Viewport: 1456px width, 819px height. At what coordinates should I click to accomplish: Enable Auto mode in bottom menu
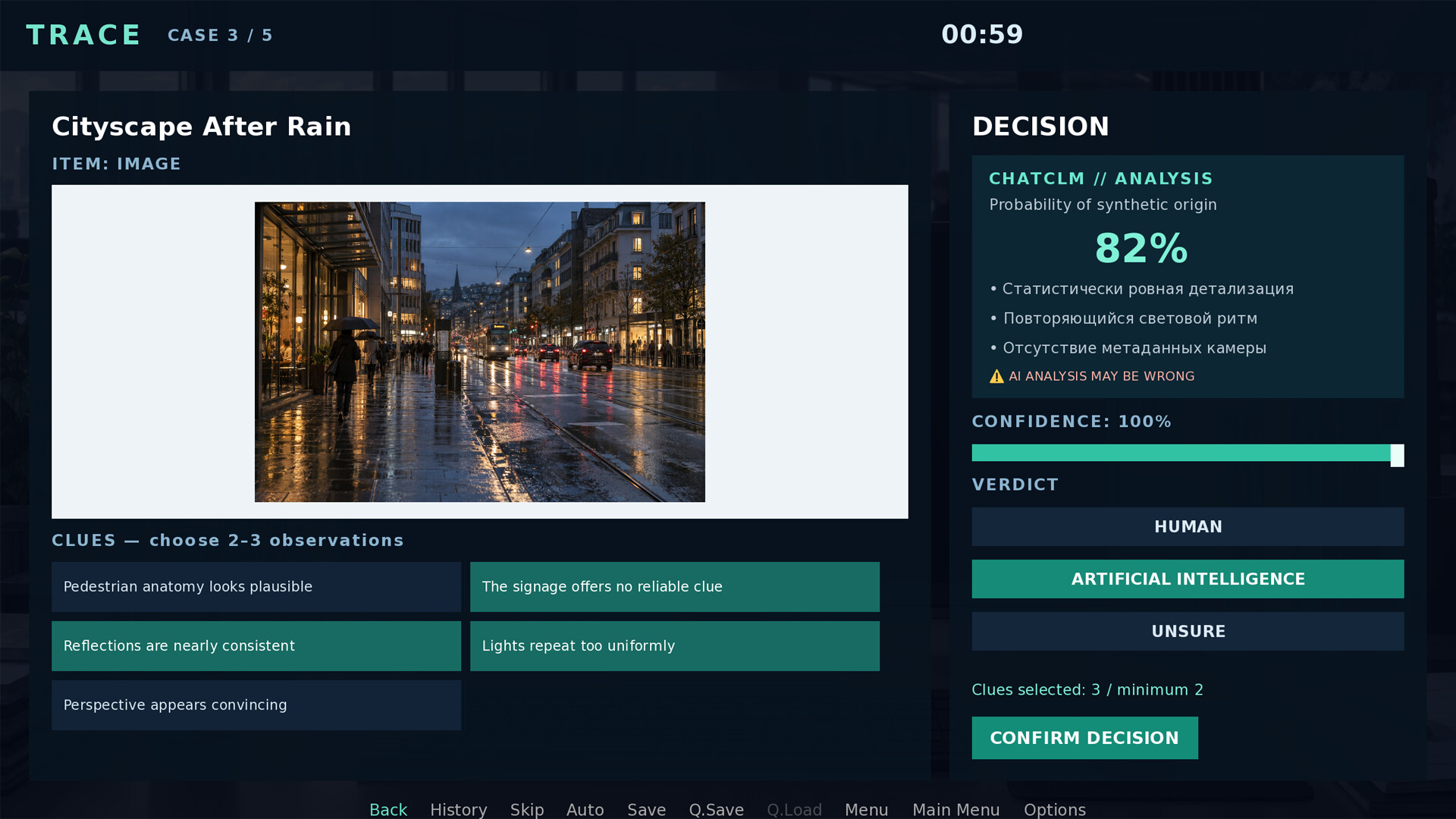(x=585, y=809)
